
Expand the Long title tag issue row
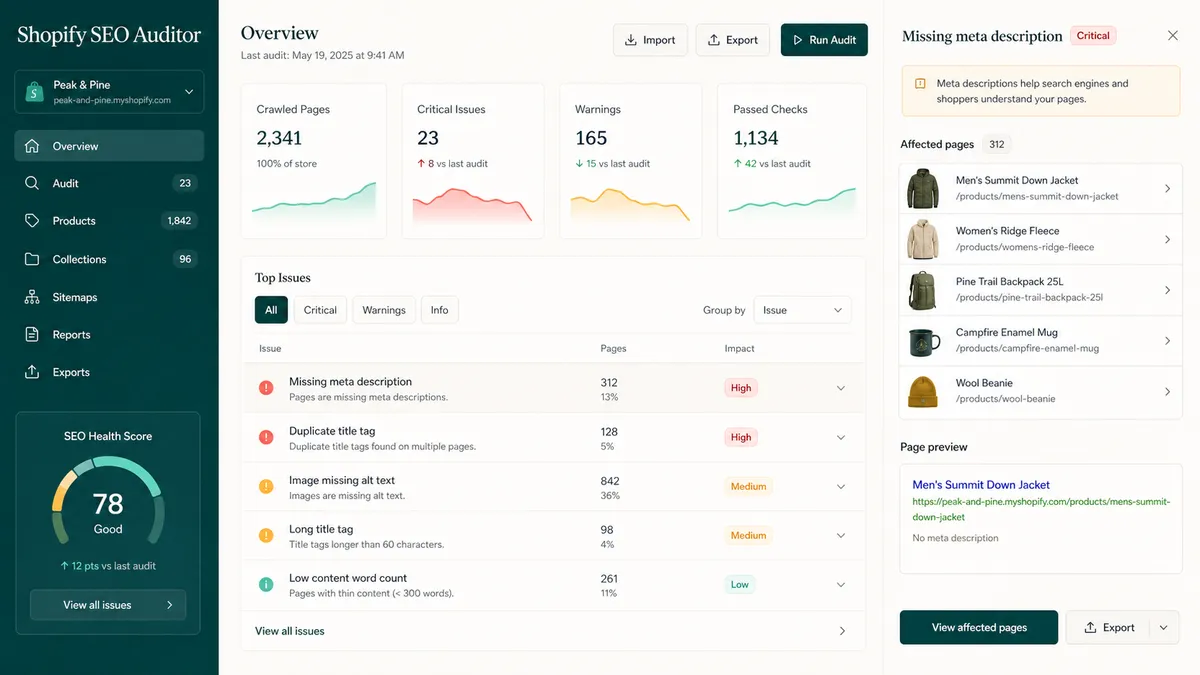click(x=840, y=535)
